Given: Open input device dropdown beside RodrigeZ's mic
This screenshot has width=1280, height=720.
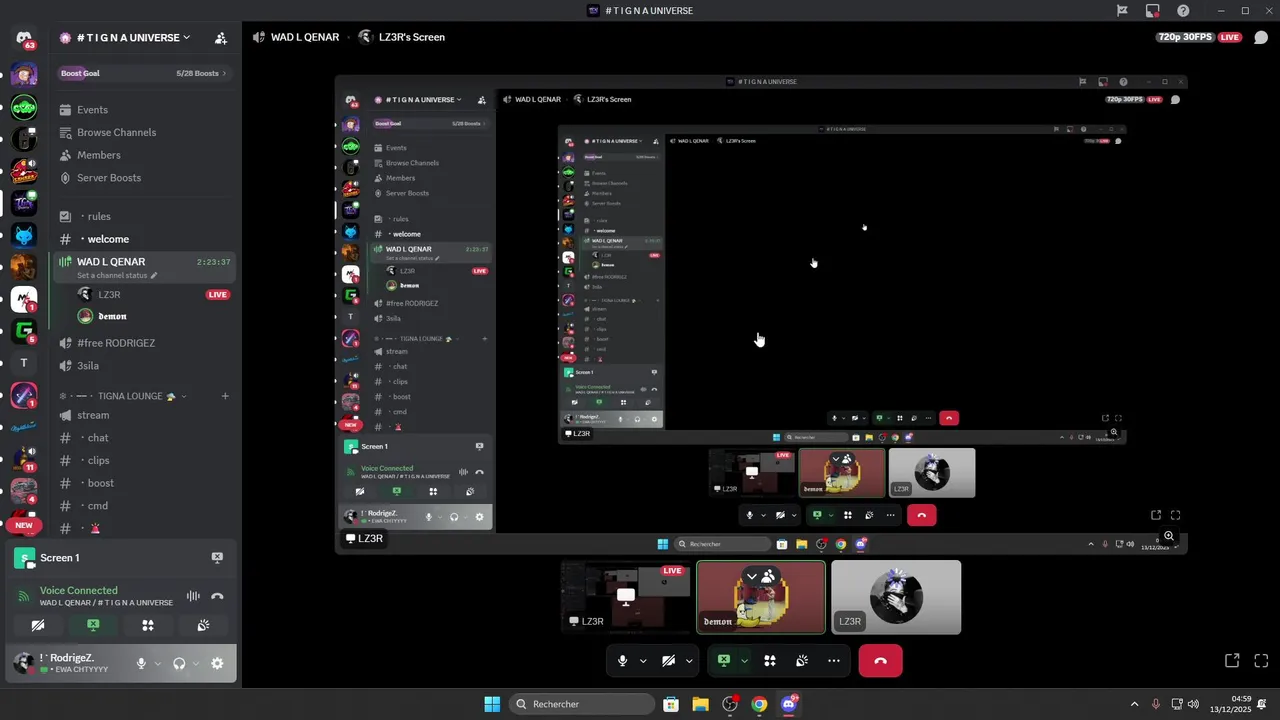Looking at the screenshot, I should tap(157, 663).
